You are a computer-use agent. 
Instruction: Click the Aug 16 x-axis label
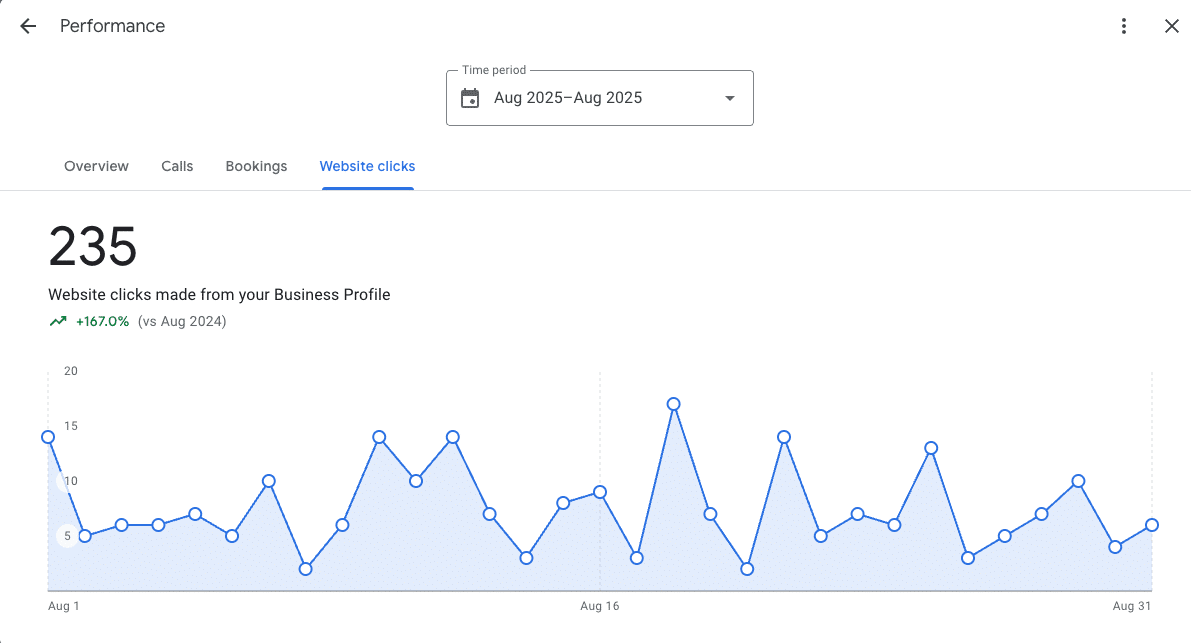point(600,606)
